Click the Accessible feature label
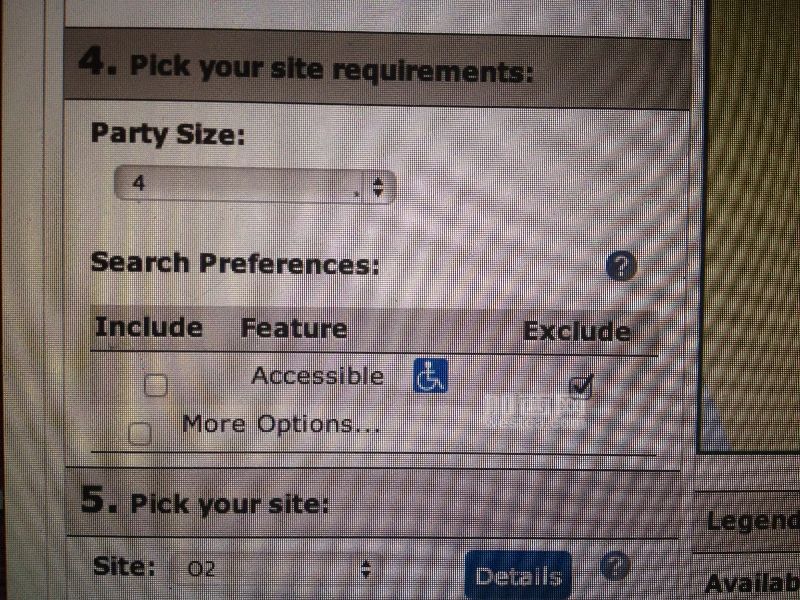The height and width of the screenshot is (600, 800). (317, 376)
